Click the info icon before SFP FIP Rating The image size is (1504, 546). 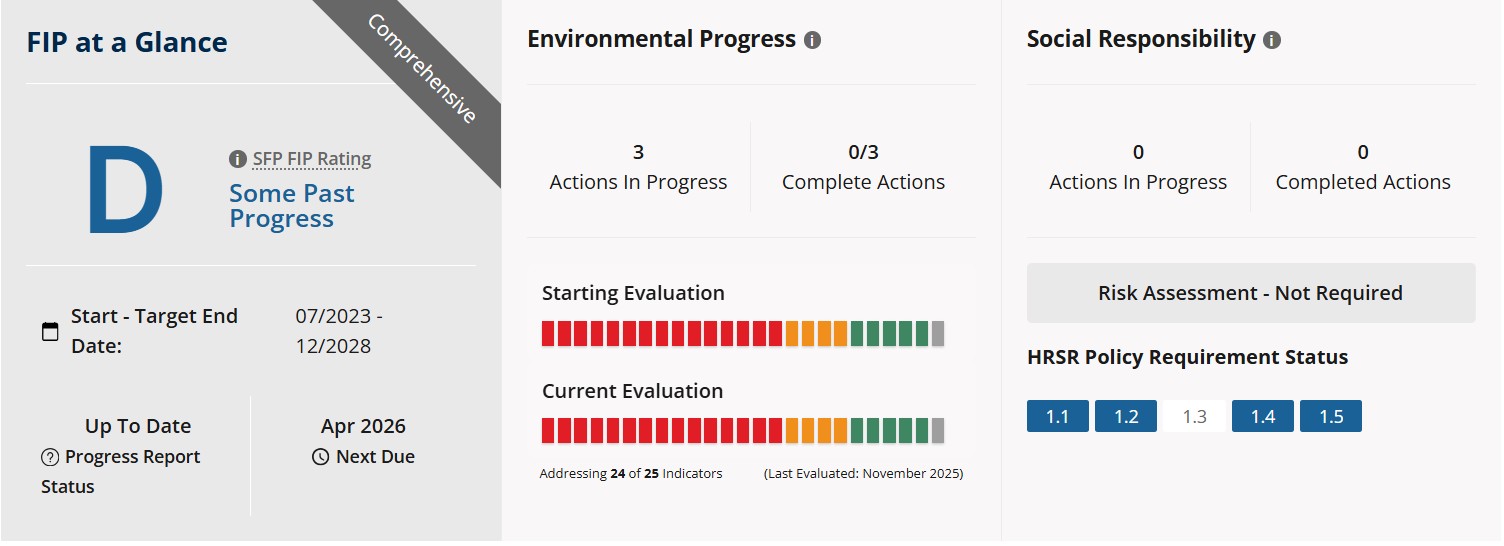pyautogui.click(x=237, y=159)
